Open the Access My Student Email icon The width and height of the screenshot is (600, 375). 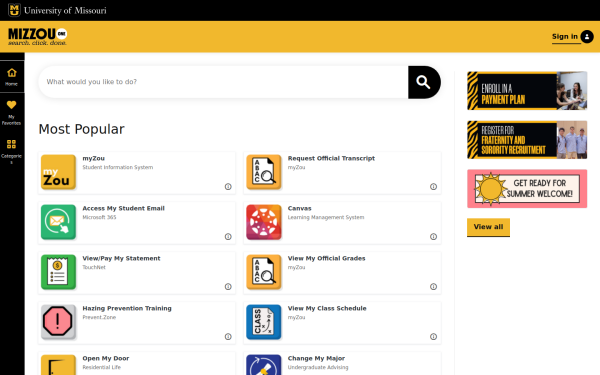click(58, 222)
